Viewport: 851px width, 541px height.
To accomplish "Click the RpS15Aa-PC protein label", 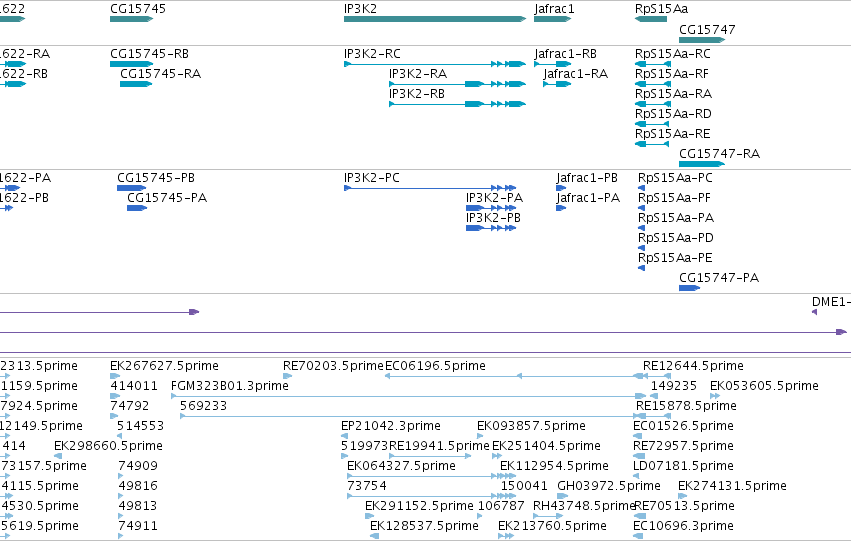I will (675, 178).
